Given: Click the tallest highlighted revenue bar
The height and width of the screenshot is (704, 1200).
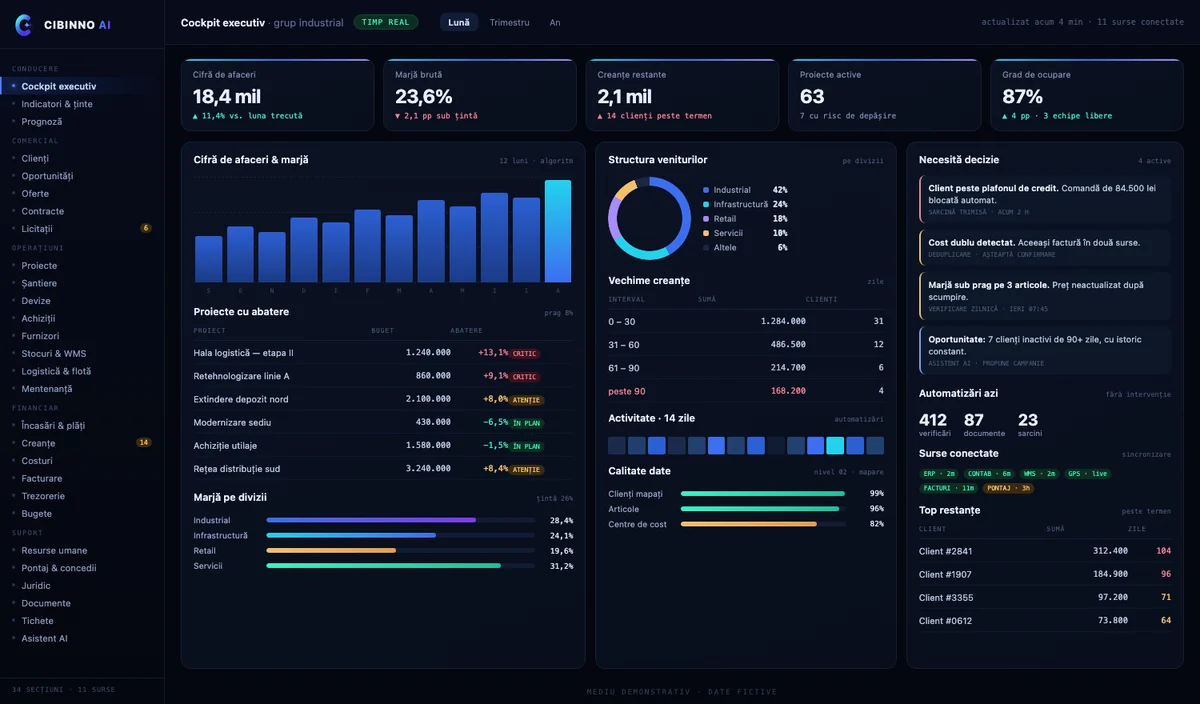Looking at the screenshot, I should (x=558, y=231).
